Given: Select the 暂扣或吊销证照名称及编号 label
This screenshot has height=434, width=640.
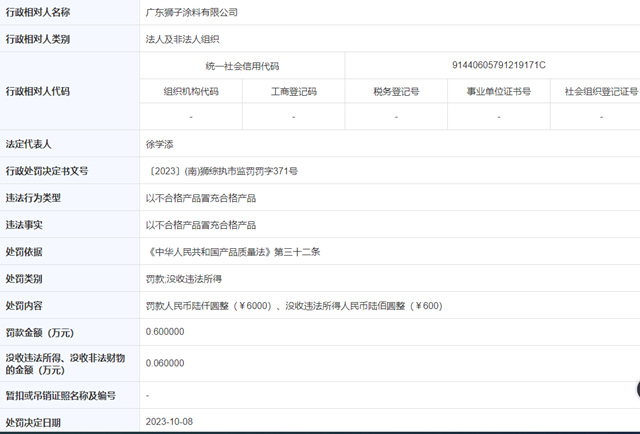Looking at the screenshot, I should 60,395.
